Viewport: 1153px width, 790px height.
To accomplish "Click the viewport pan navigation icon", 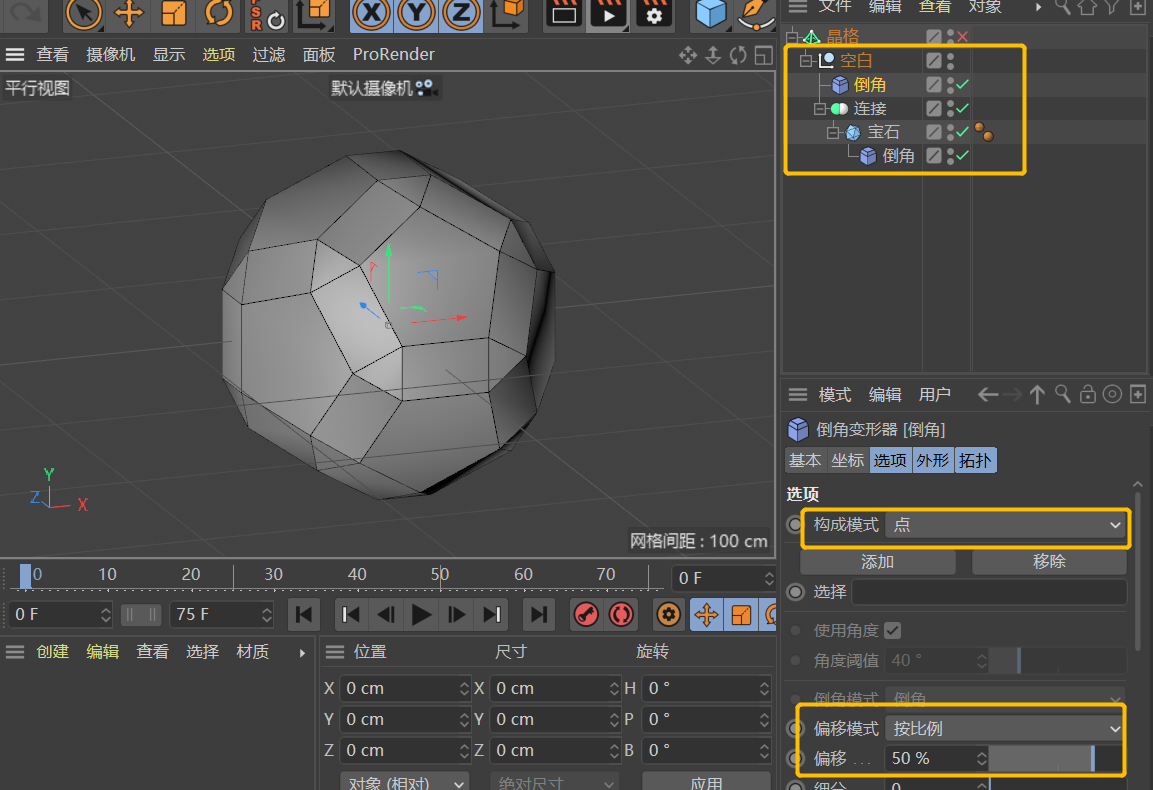I will 688,55.
